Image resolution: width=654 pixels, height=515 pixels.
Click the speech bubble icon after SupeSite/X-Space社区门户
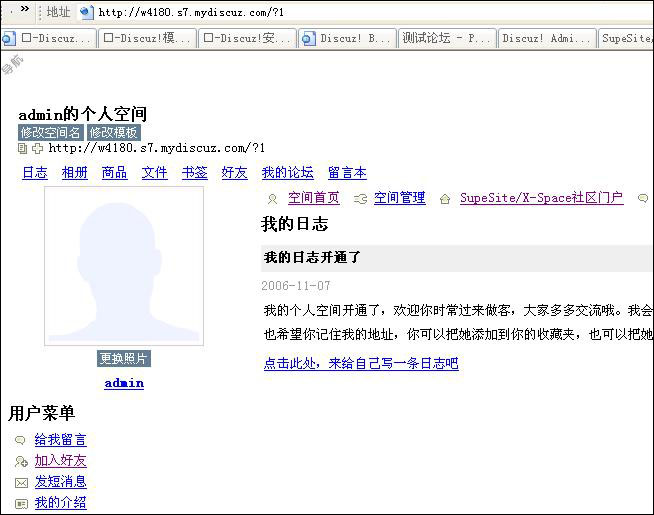(x=643, y=198)
